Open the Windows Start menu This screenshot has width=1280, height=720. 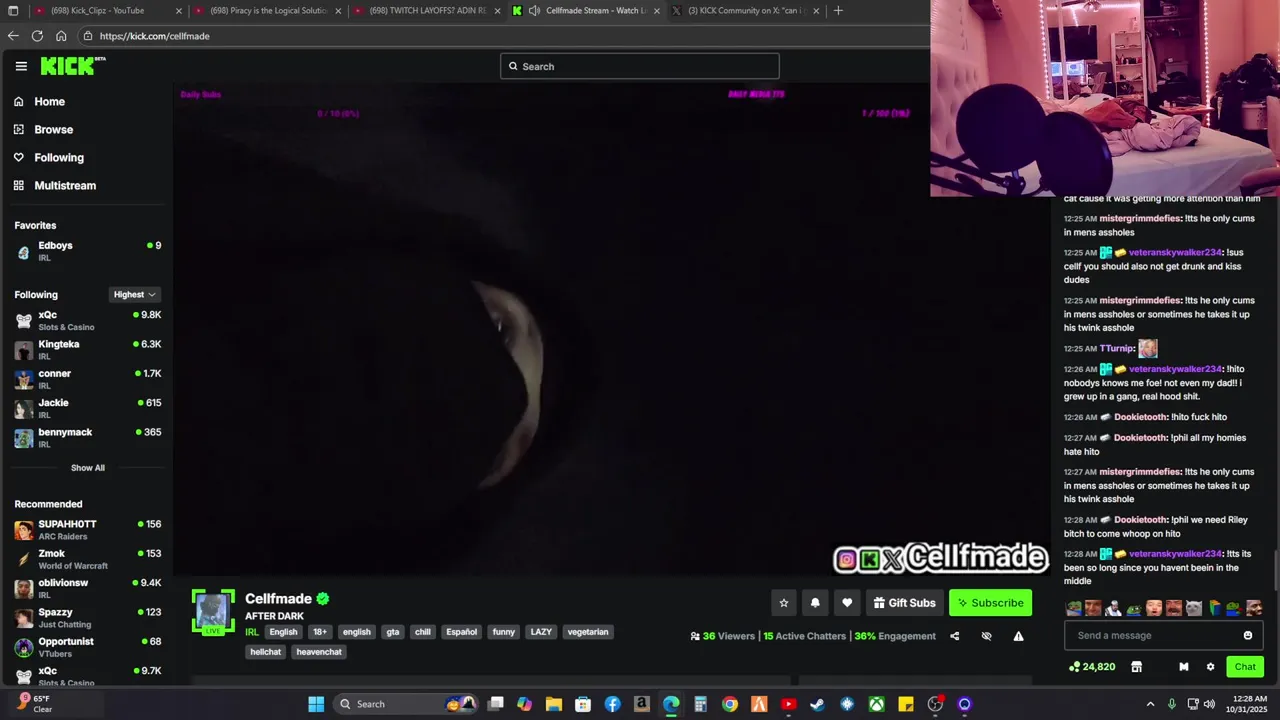[316, 704]
